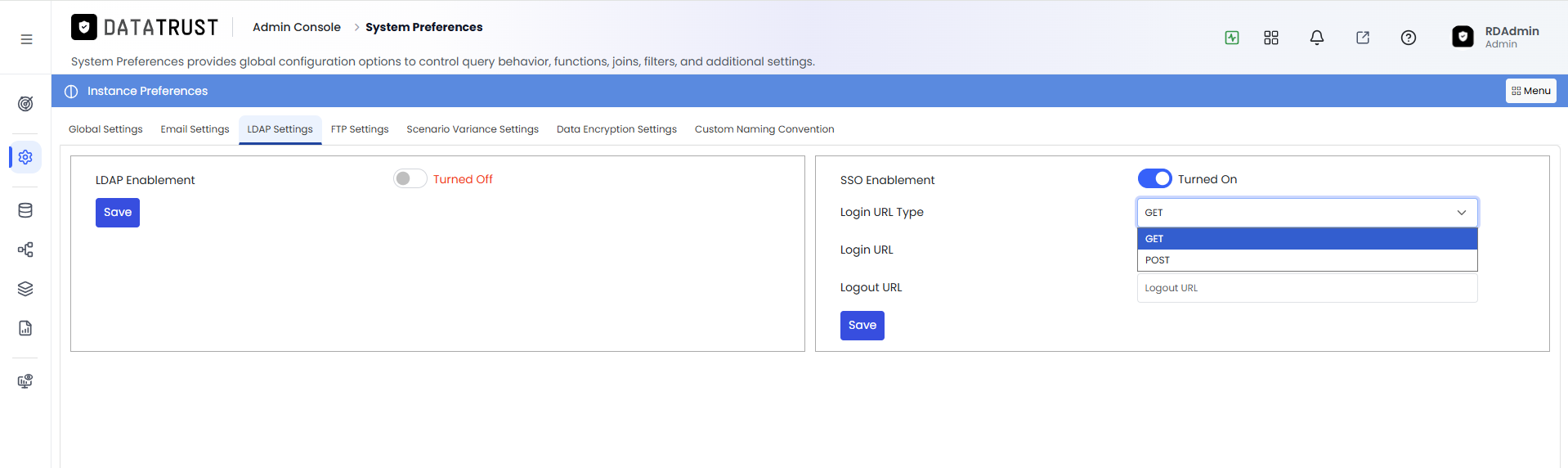
Task: Click the Login URL Type label
Action: 882,212
